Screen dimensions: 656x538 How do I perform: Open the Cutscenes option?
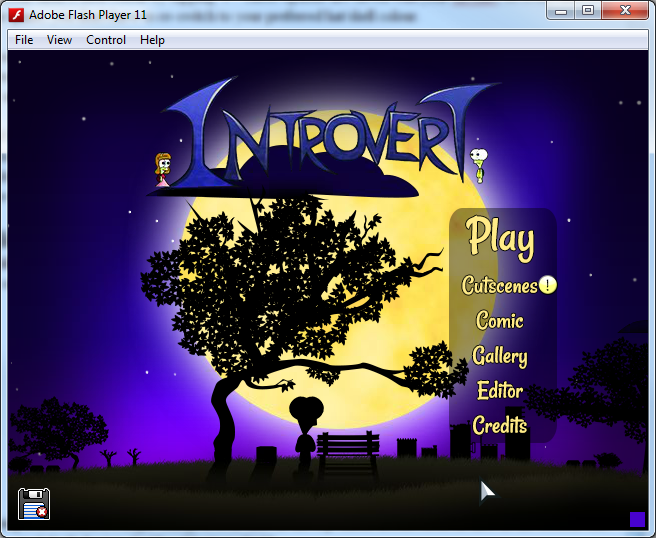coord(499,286)
